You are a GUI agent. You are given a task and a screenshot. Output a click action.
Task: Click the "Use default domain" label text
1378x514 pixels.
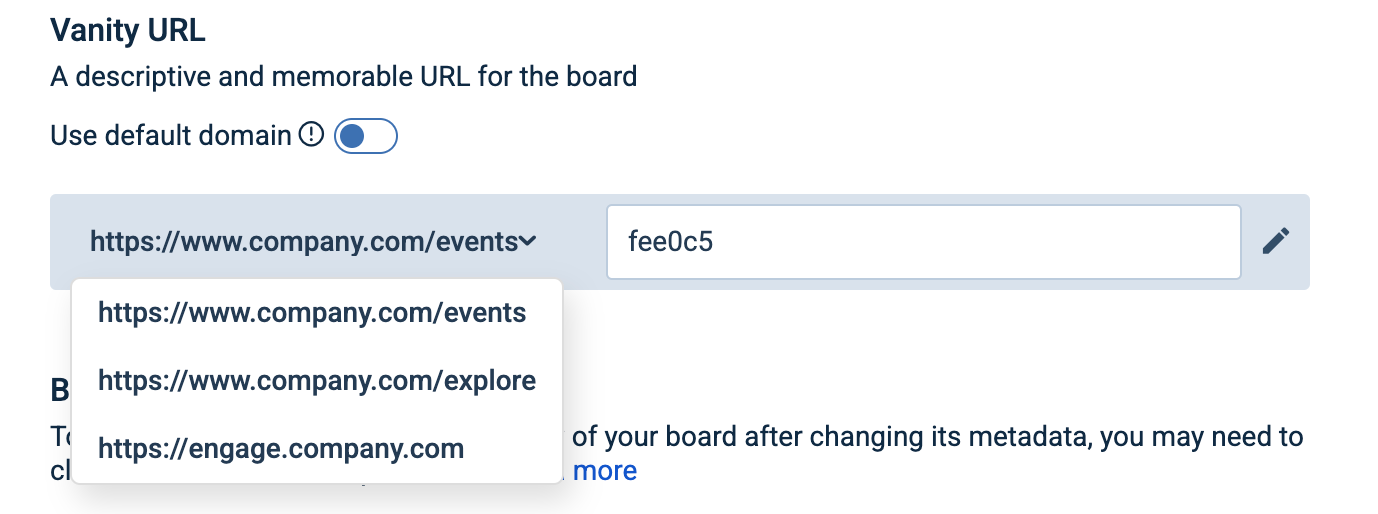click(x=171, y=135)
